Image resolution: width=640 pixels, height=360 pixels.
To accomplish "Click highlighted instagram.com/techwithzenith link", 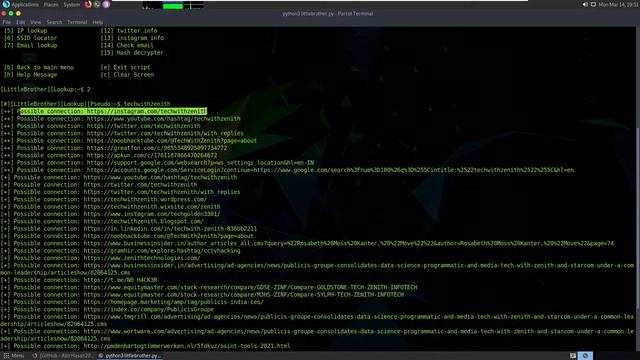I will (147, 111).
